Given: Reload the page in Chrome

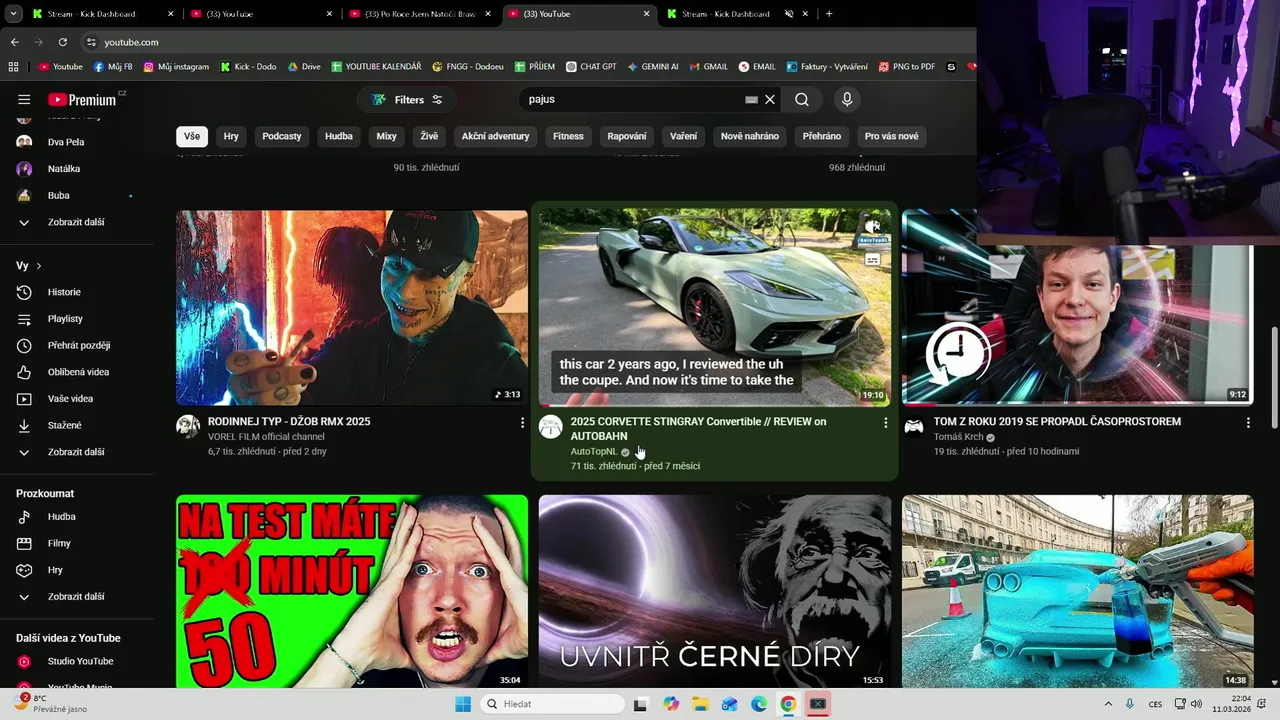Looking at the screenshot, I should coord(62,42).
